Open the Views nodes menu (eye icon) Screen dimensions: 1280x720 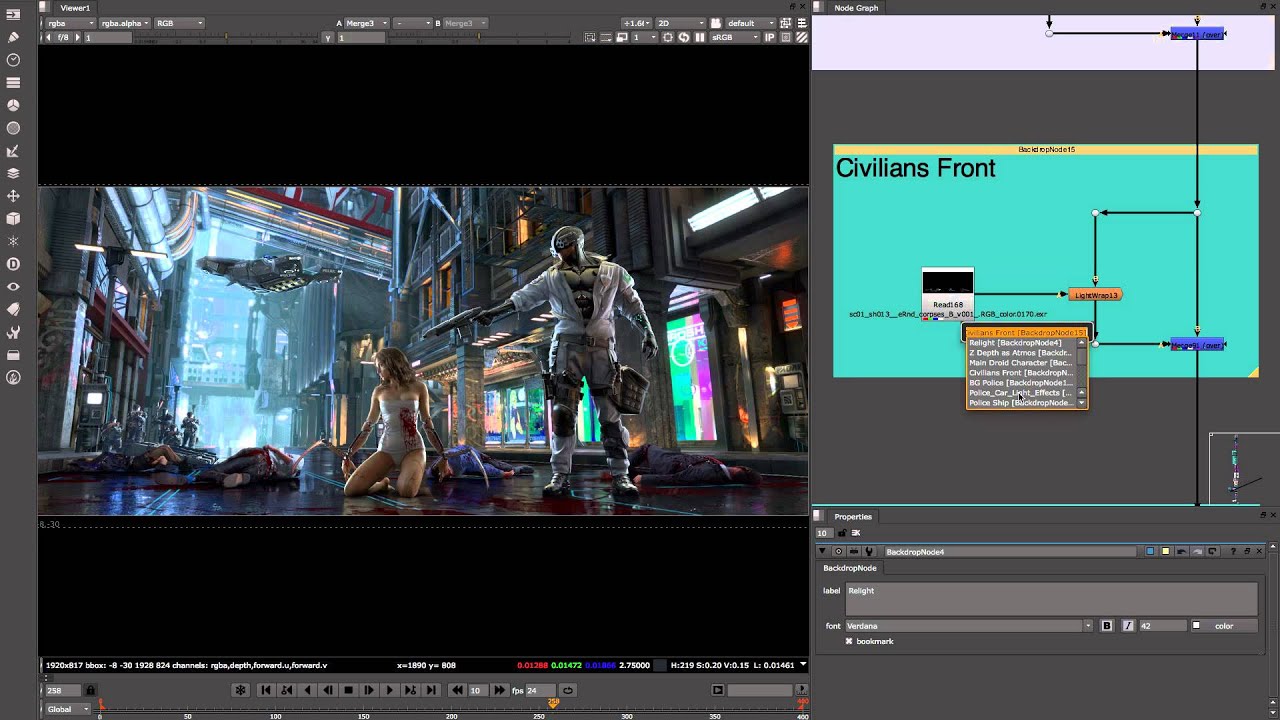pyautogui.click(x=13, y=287)
